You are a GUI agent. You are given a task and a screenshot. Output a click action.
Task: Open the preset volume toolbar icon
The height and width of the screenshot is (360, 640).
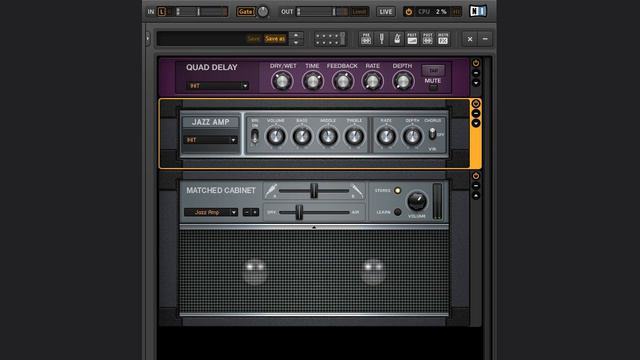[412, 39]
